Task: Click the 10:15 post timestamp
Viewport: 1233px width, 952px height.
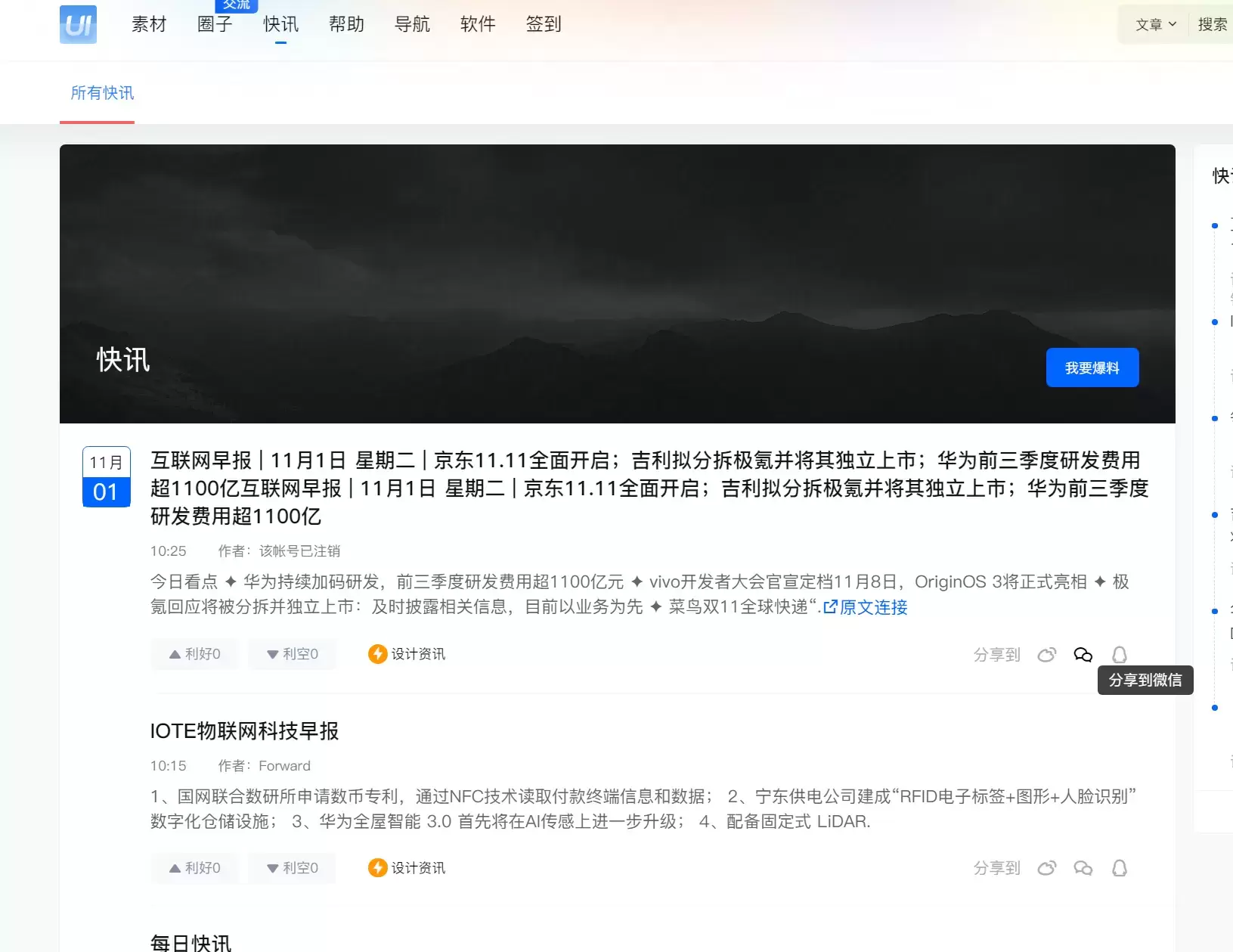Action: pos(168,766)
